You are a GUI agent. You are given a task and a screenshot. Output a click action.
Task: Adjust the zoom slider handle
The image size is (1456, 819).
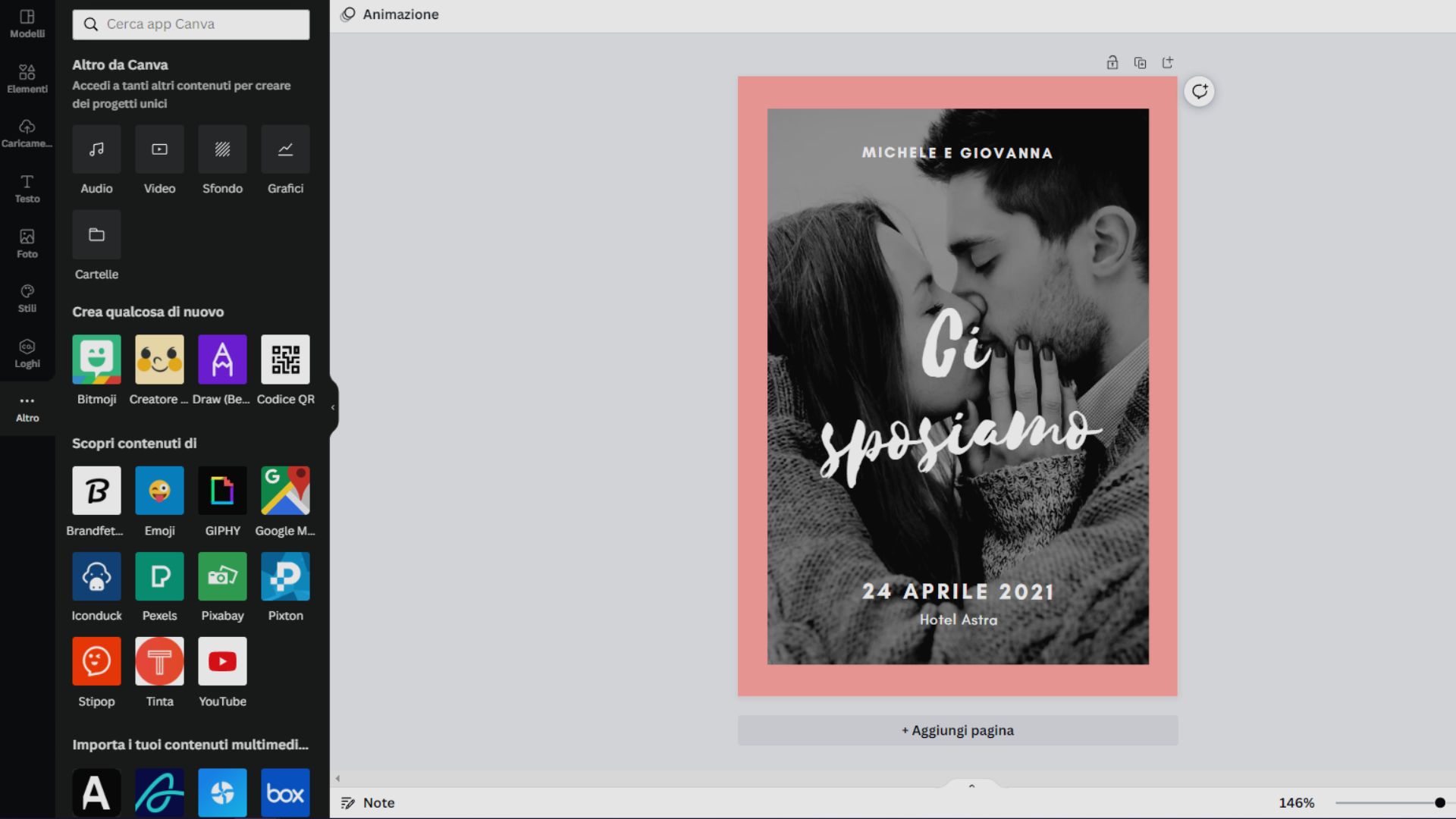(x=1439, y=802)
